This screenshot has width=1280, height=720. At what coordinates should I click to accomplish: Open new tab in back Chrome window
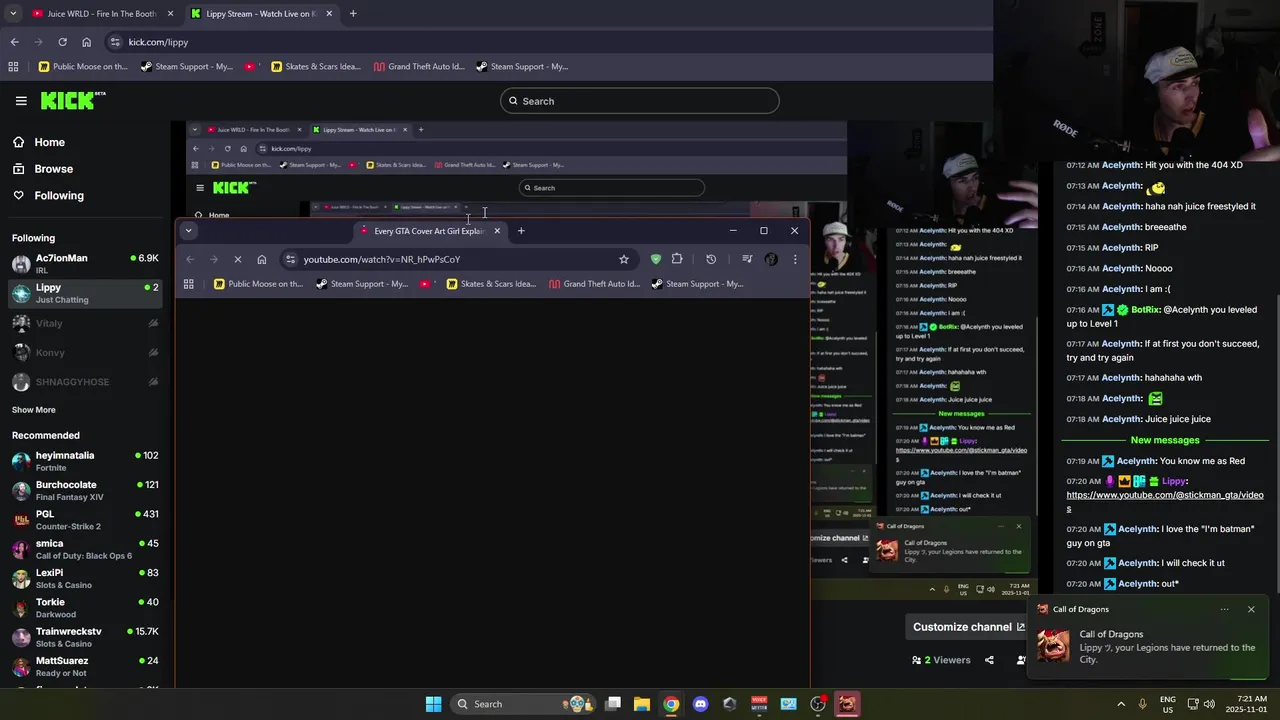pyautogui.click(x=353, y=14)
